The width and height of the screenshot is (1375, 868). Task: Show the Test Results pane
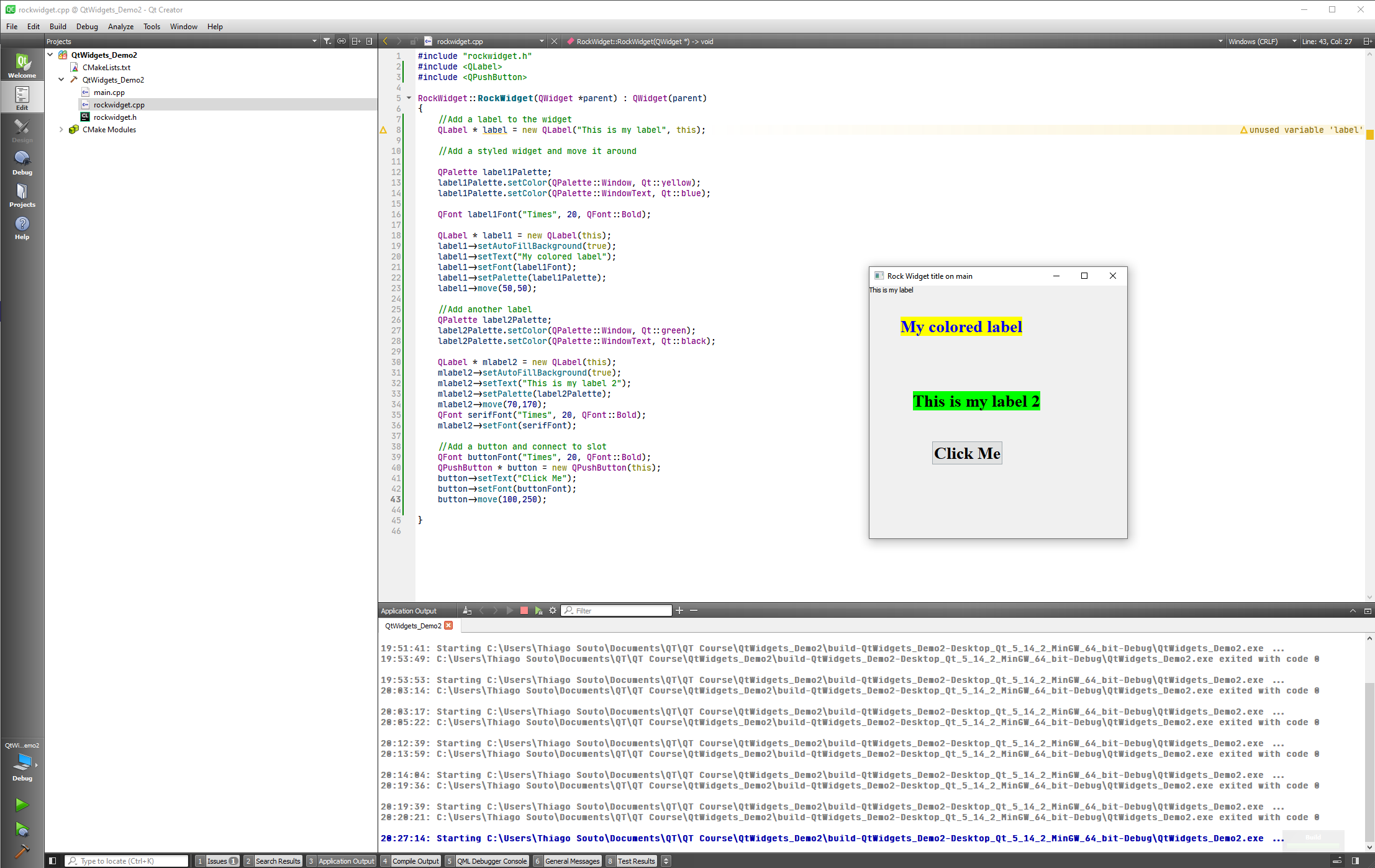(631, 861)
